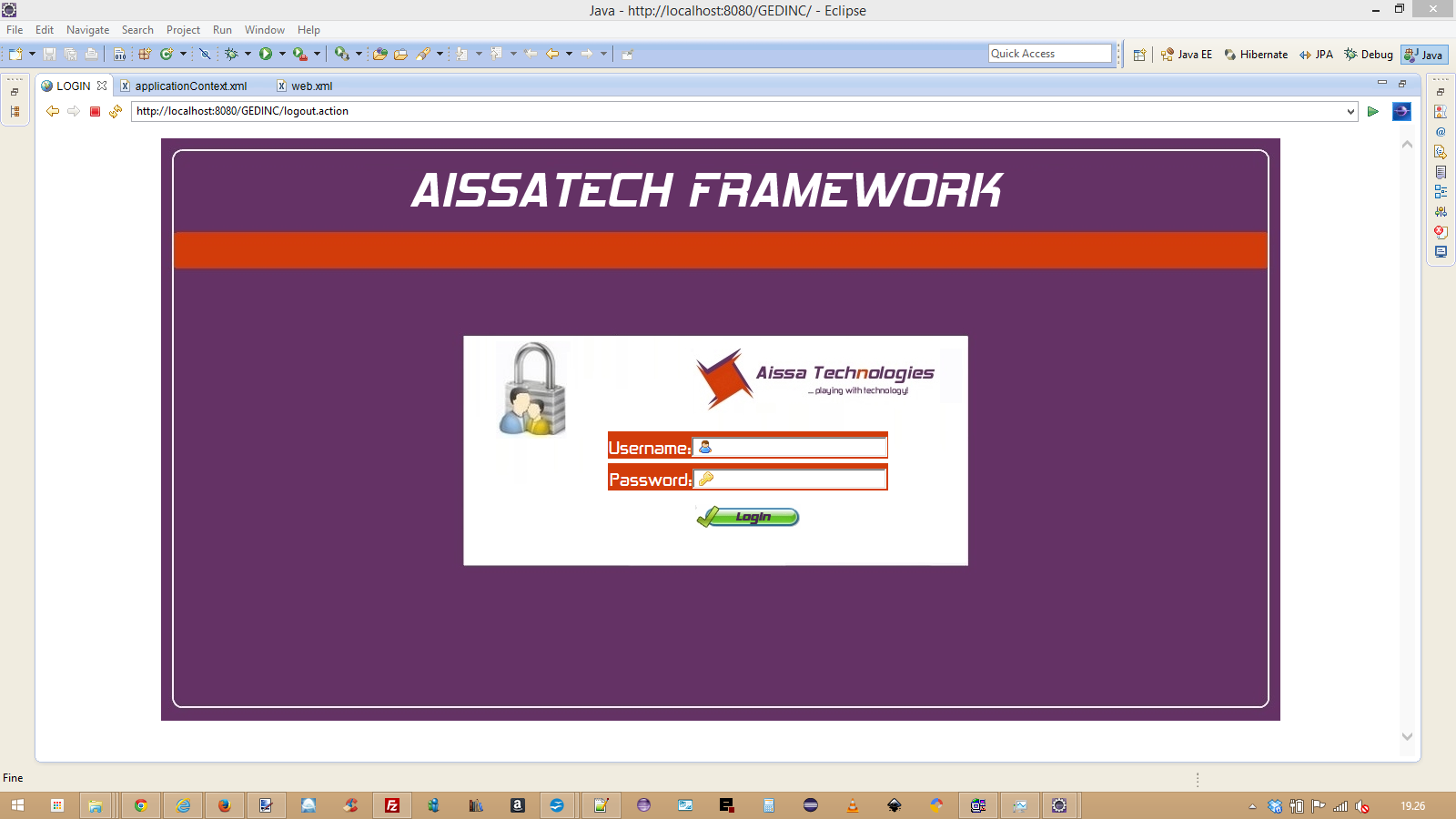The height and width of the screenshot is (819, 1456).
Task: Open the External Tools dropdown arrow
Action: click(317, 55)
